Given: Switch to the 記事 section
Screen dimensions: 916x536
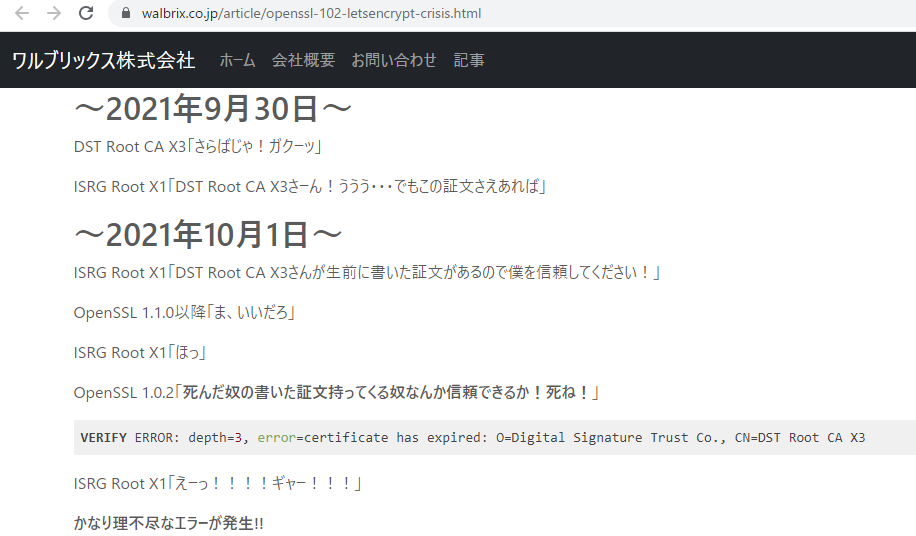Looking at the screenshot, I should [469, 60].
